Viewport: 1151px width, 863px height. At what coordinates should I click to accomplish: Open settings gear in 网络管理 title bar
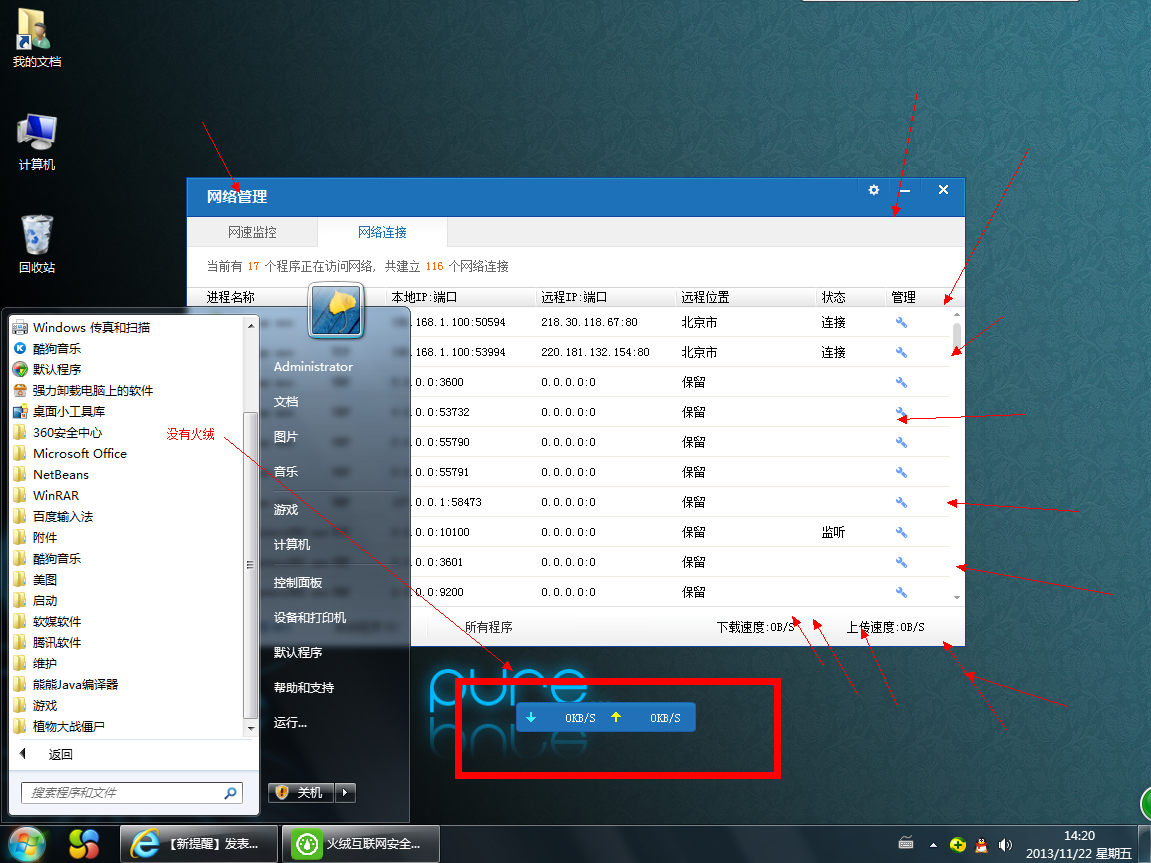point(873,190)
